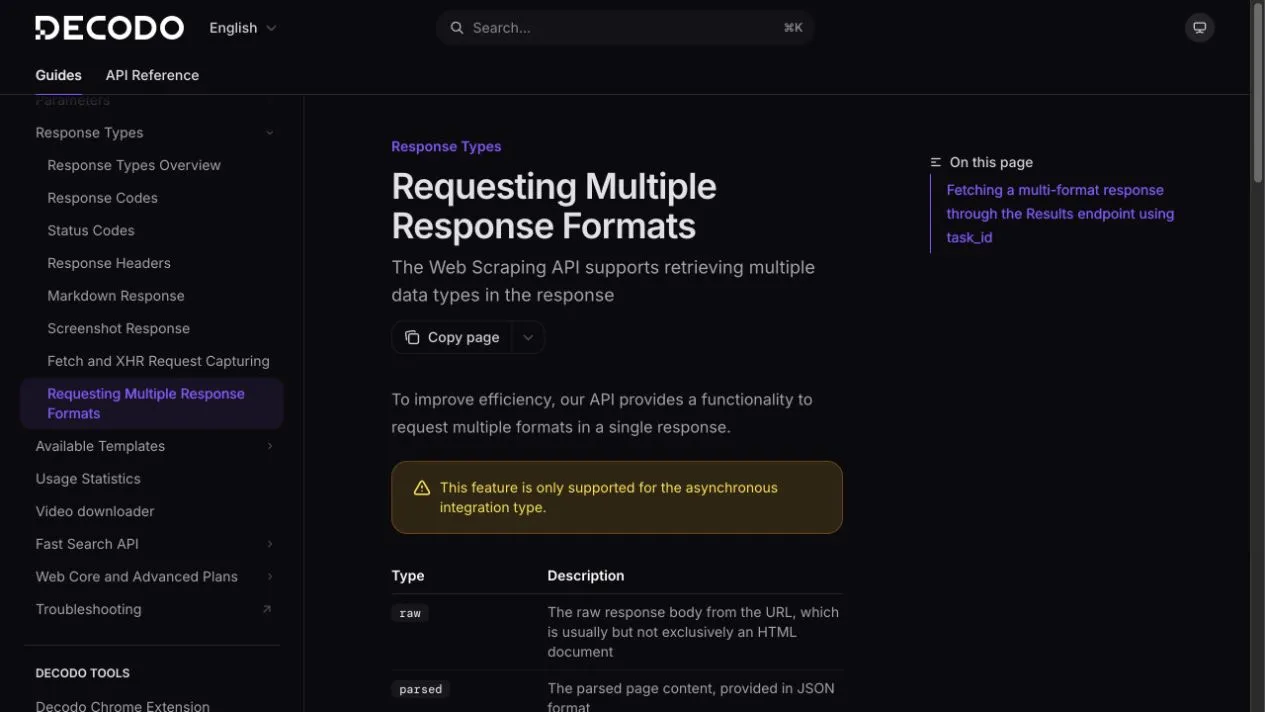The image size is (1265, 712).
Task: Open the Response Codes page
Action: pyautogui.click(x=103, y=198)
